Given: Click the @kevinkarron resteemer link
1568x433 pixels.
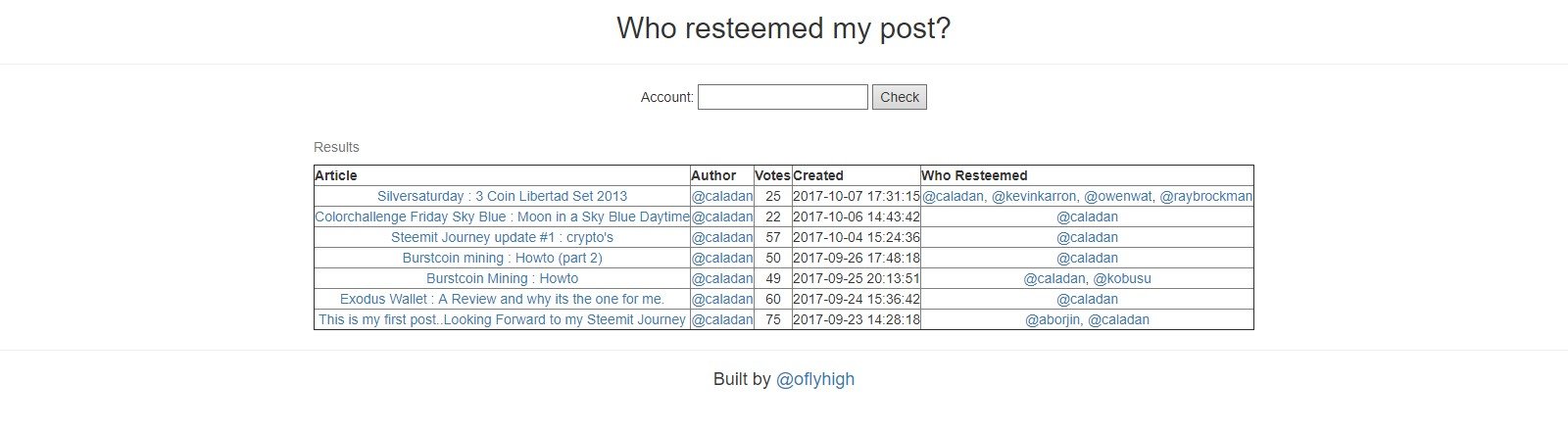Looking at the screenshot, I should click(1034, 196).
